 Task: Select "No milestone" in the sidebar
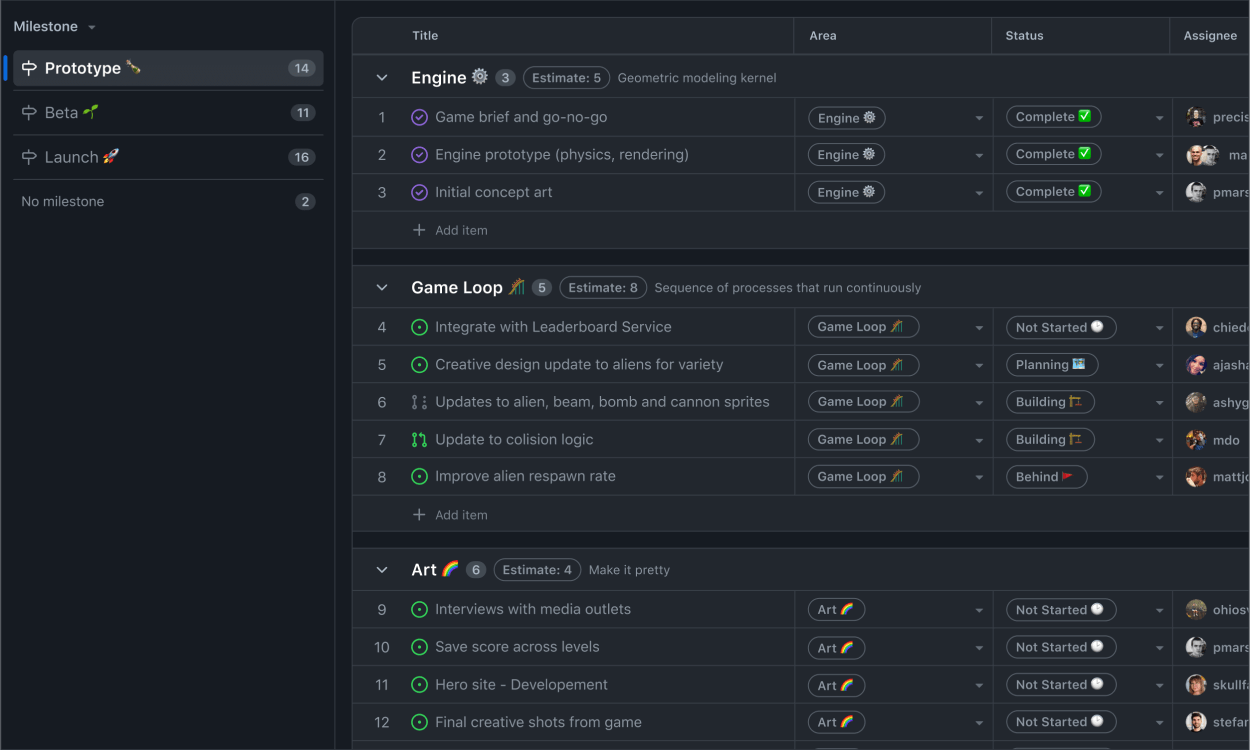(64, 201)
